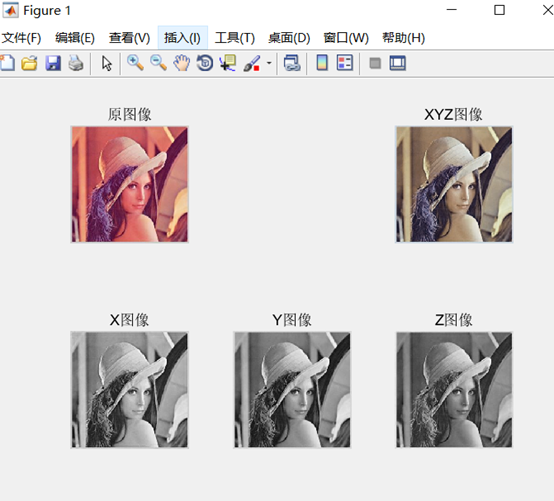The height and width of the screenshot is (501, 554).
Task: Insert a colorbar via the toolbar icon
Action: [x=322, y=63]
